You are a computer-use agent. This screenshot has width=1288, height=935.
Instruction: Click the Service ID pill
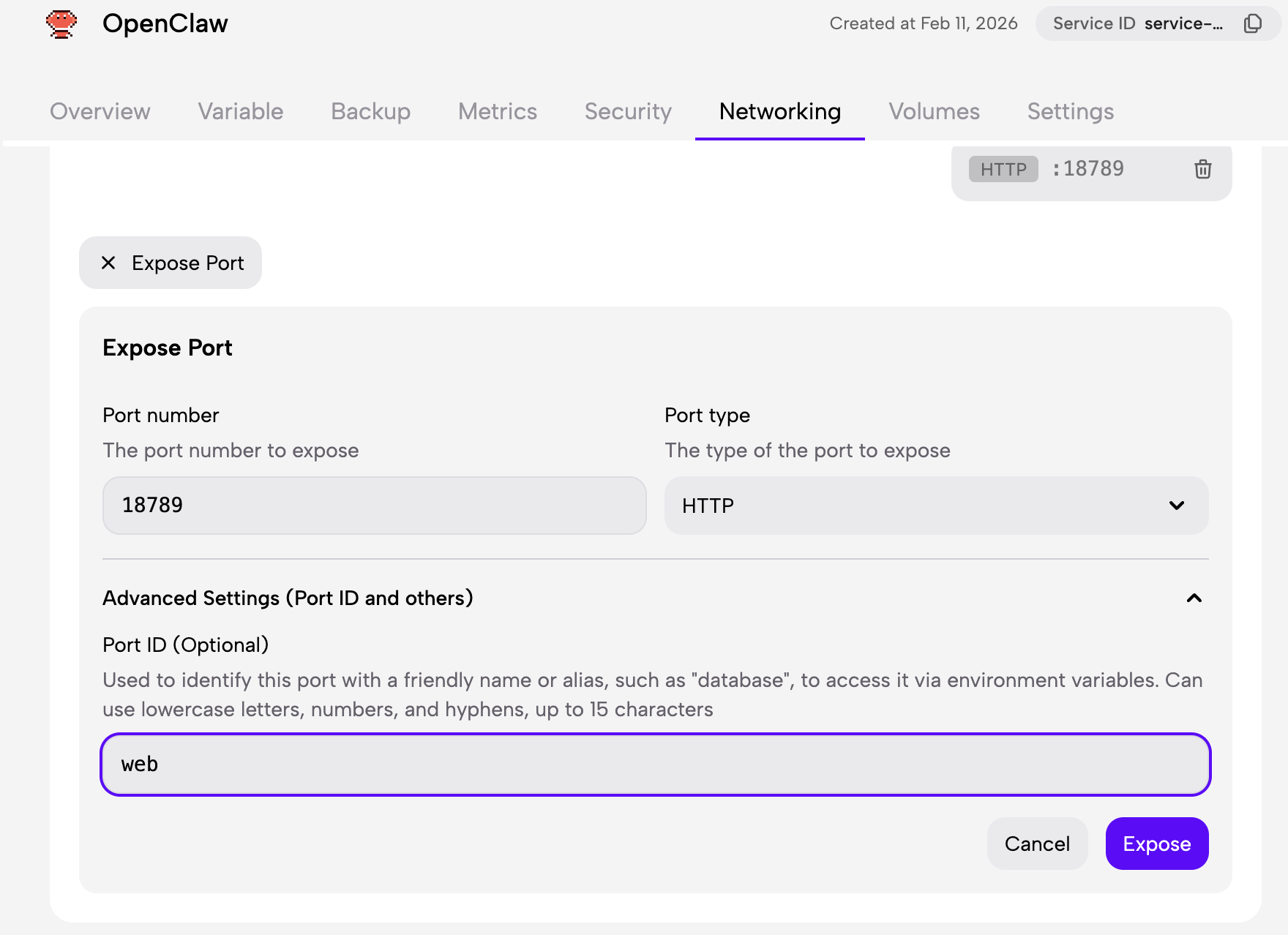[x=1138, y=23]
